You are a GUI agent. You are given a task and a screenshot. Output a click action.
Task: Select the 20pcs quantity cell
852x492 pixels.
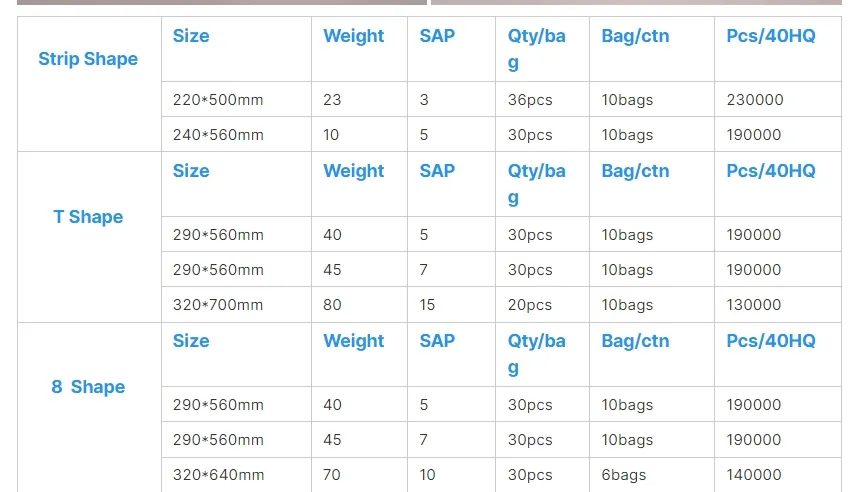(x=530, y=305)
